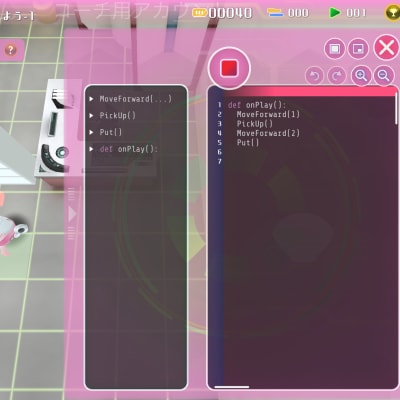Image resolution: width=400 pixels, height=400 pixels.
Task: Select Put() in the snippet list
Action: click(x=111, y=132)
